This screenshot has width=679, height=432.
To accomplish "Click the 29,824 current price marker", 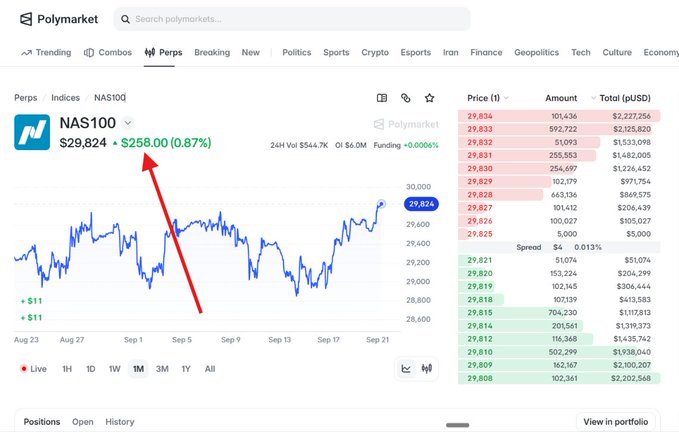I will [421, 204].
